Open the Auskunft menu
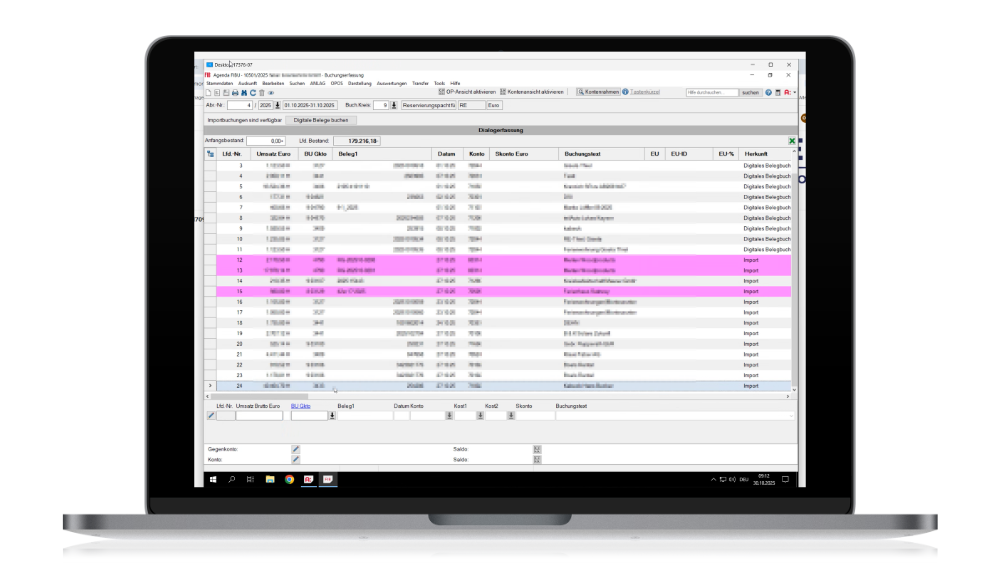 coord(247,84)
